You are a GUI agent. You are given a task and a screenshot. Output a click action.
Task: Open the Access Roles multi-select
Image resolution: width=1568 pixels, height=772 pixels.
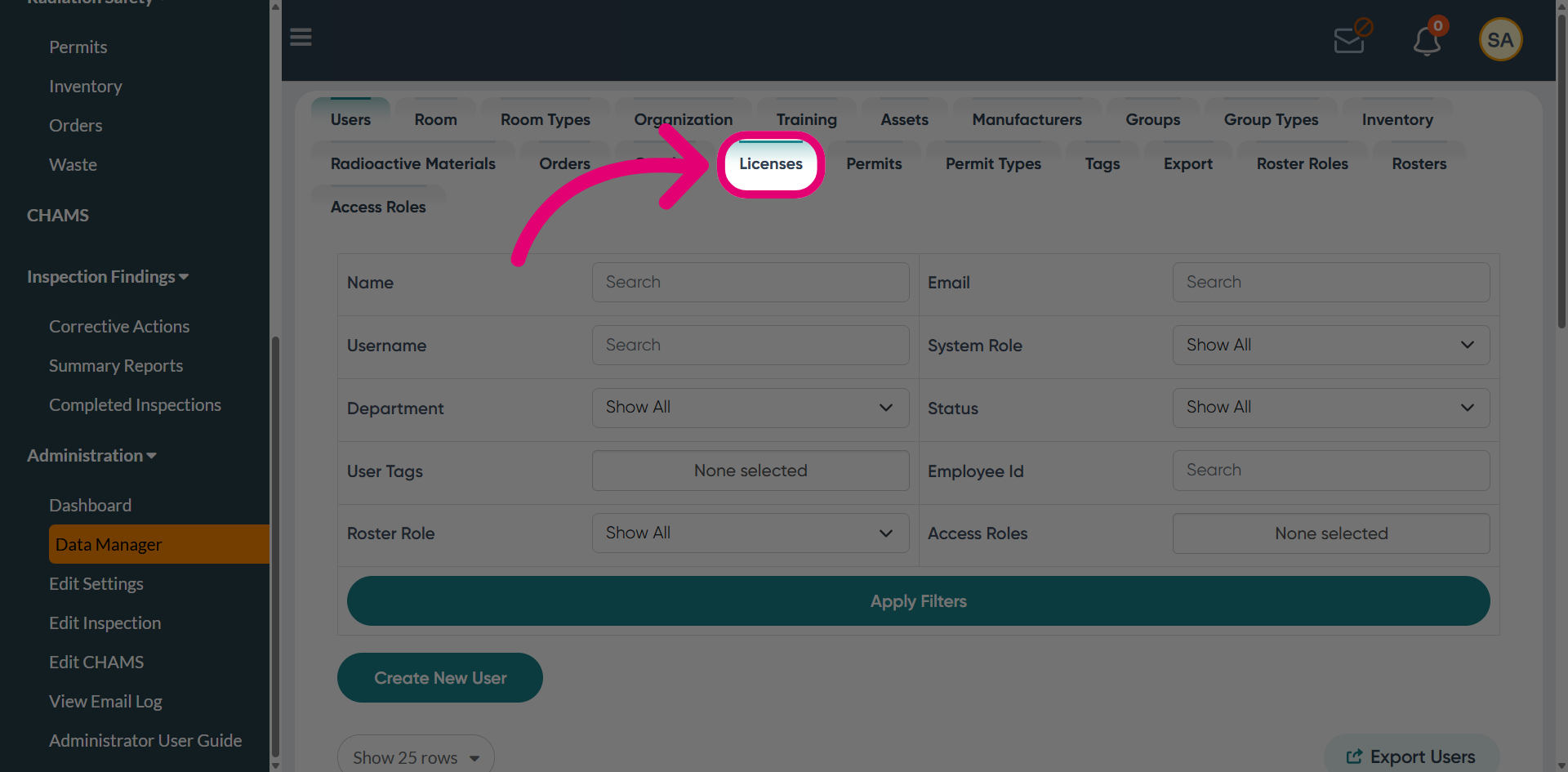(1331, 533)
